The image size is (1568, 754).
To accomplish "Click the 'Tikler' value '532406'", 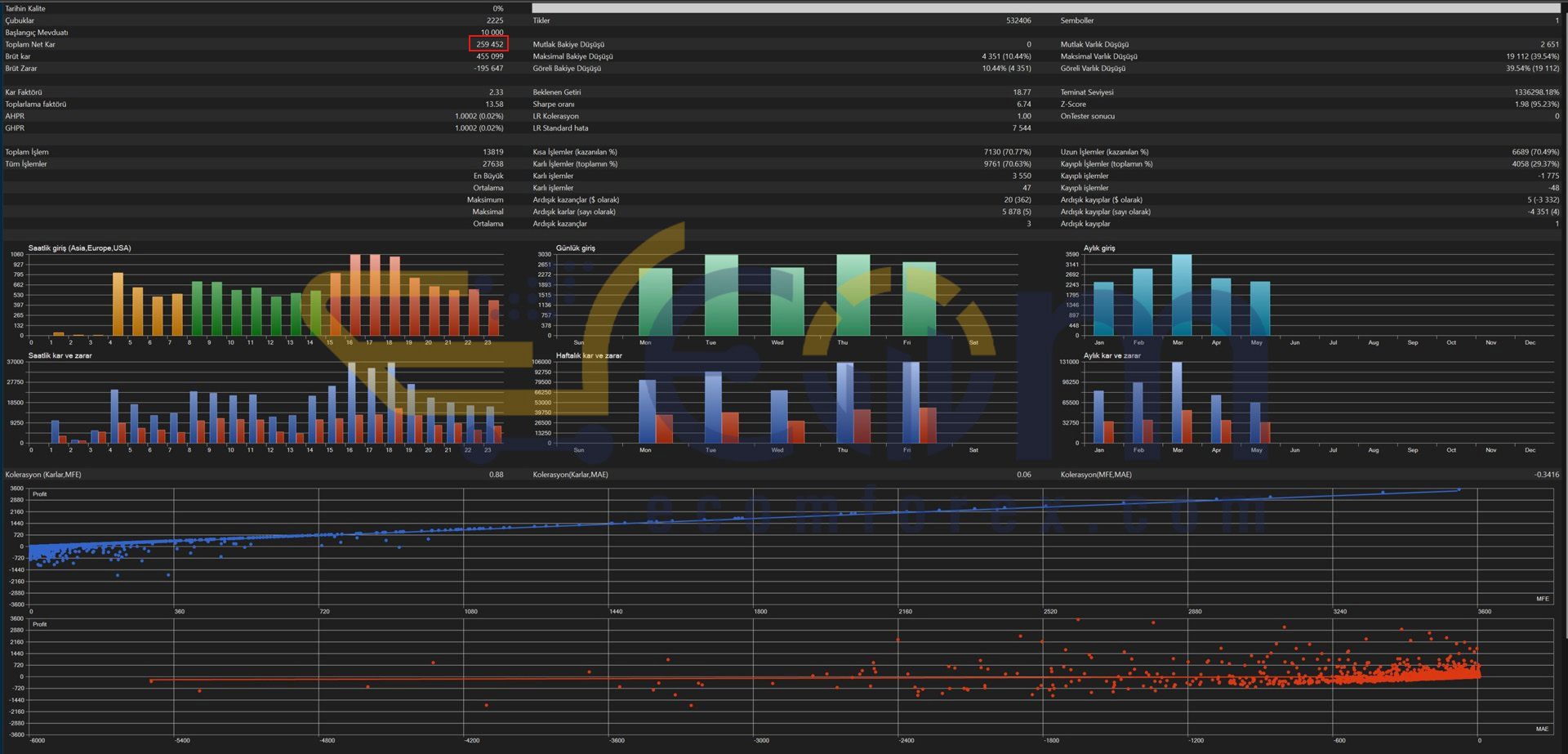I will click(x=1018, y=20).
